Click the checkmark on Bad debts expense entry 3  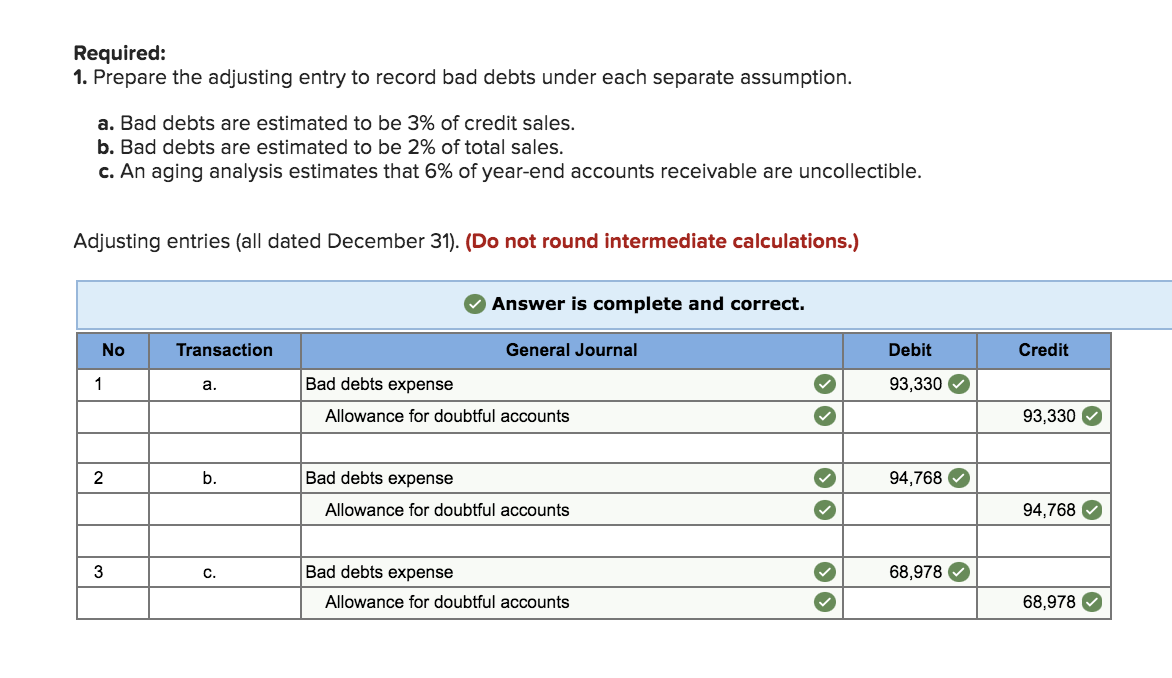pos(825,572)
